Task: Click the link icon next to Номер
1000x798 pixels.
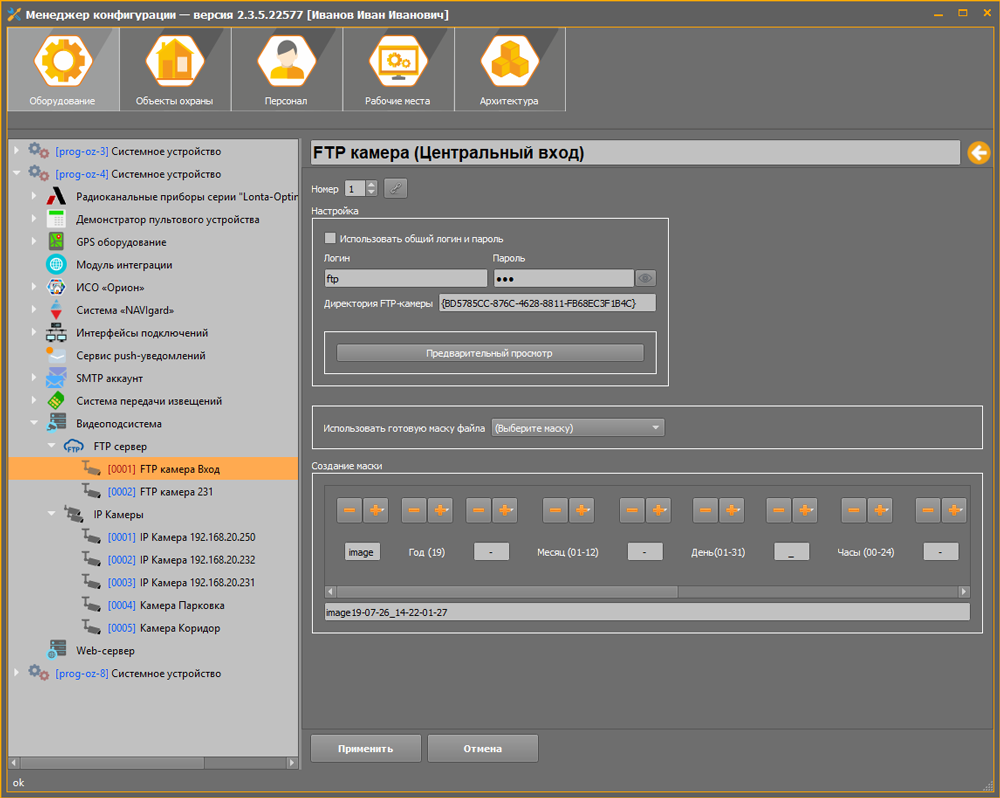Action: (396, 188)
